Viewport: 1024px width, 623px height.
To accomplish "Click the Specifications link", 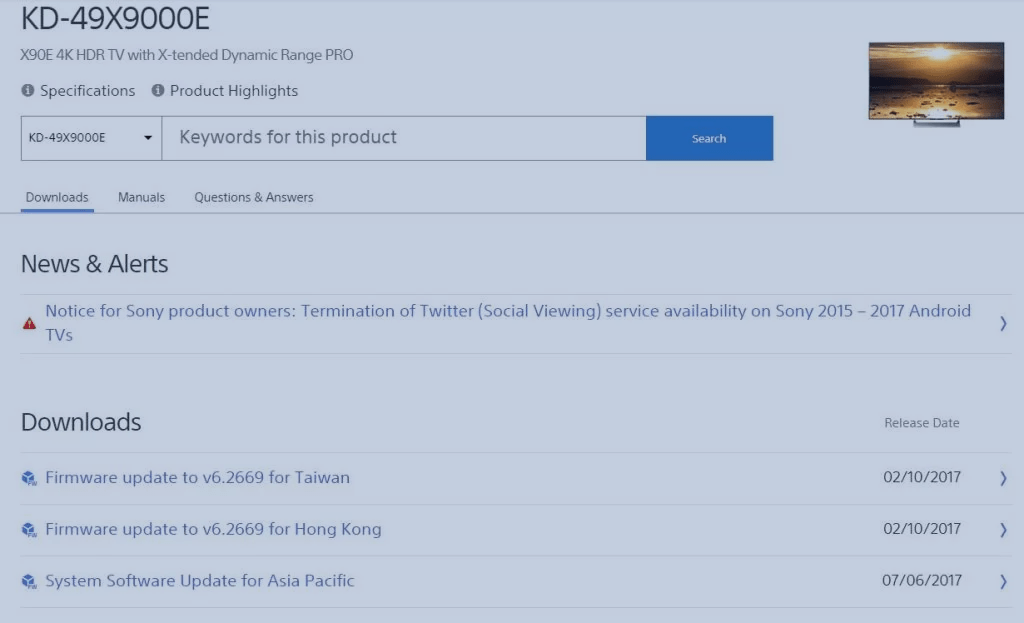I will click(86, 90).
